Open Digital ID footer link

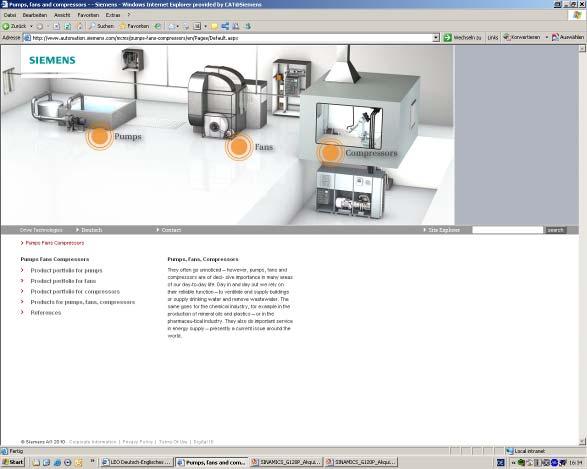point(204,442)
